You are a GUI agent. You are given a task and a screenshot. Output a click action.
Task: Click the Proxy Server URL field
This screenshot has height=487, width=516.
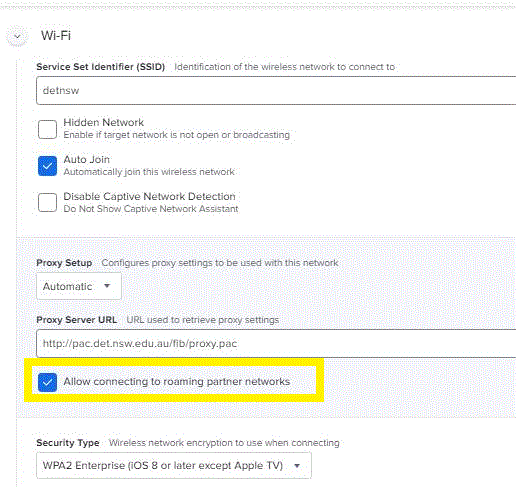(276, 343)
